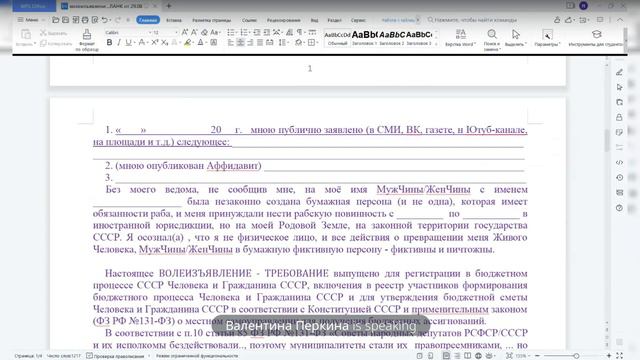Open a new tab with plus button
Screen dimensions: 640x360
[169, 6]
